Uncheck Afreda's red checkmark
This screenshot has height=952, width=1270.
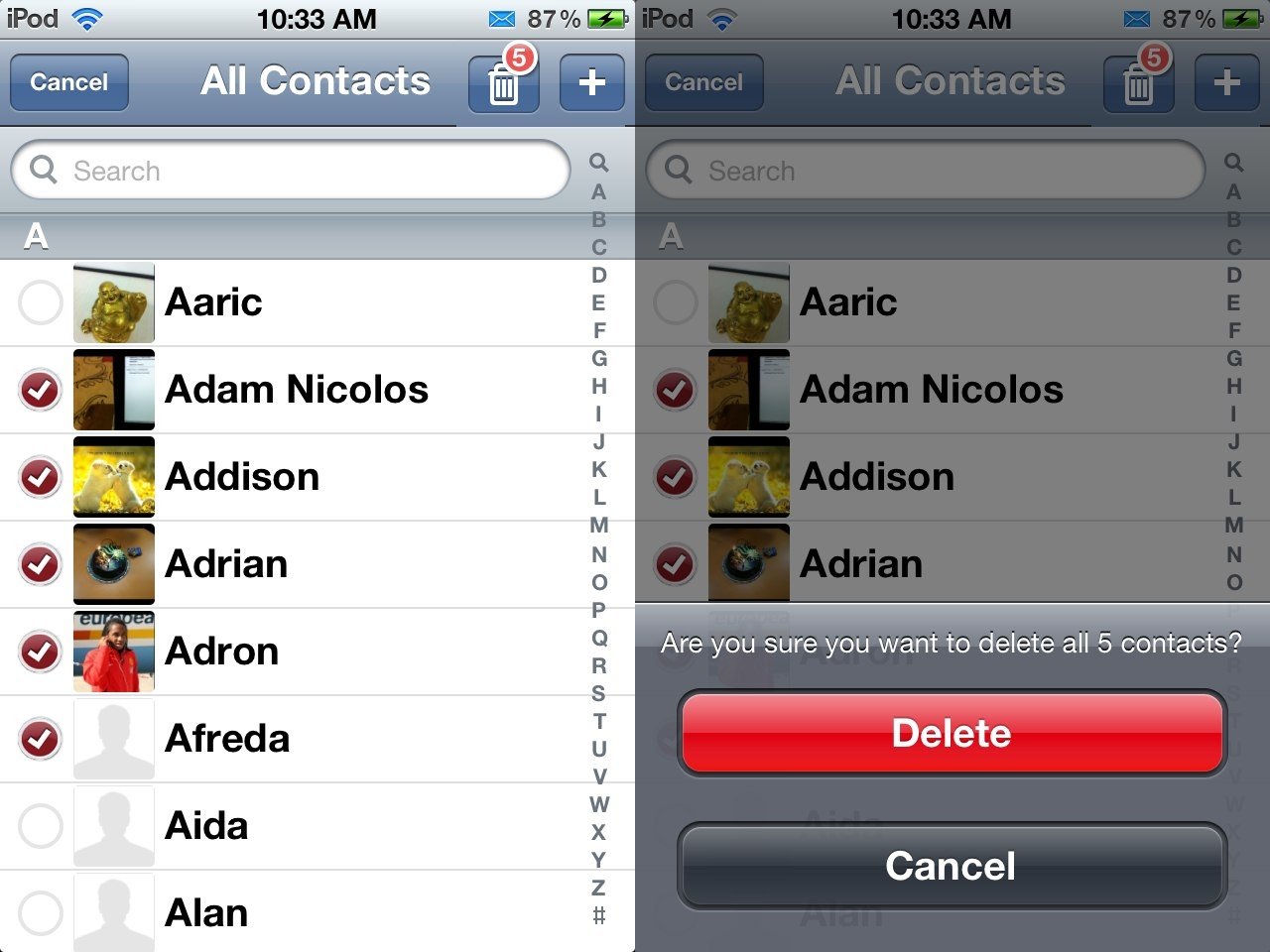[x=41, y=739]
